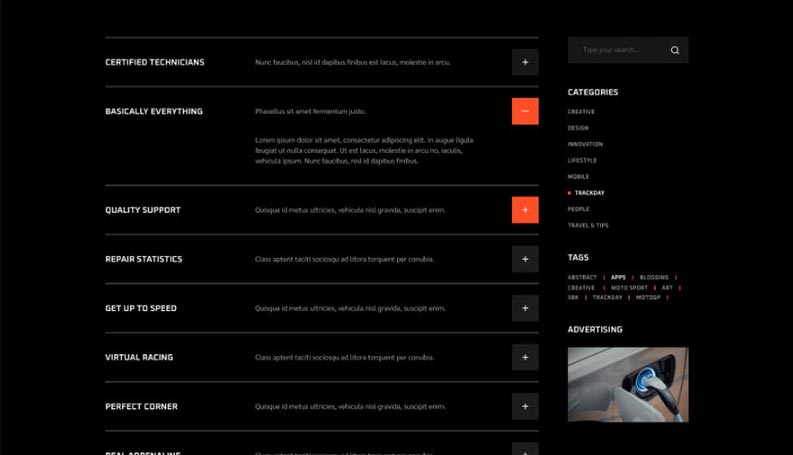This screenshot has width=793, height=455.
Task: Click the Apps tag
Action: click(x=618, y=277)
